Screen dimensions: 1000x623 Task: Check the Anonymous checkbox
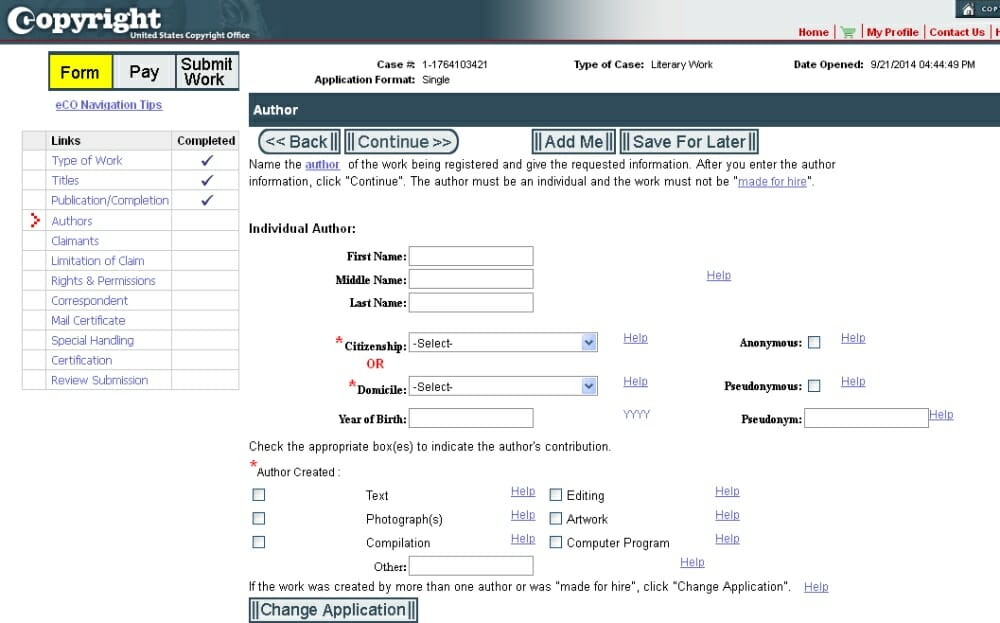(x=814, y=342)
